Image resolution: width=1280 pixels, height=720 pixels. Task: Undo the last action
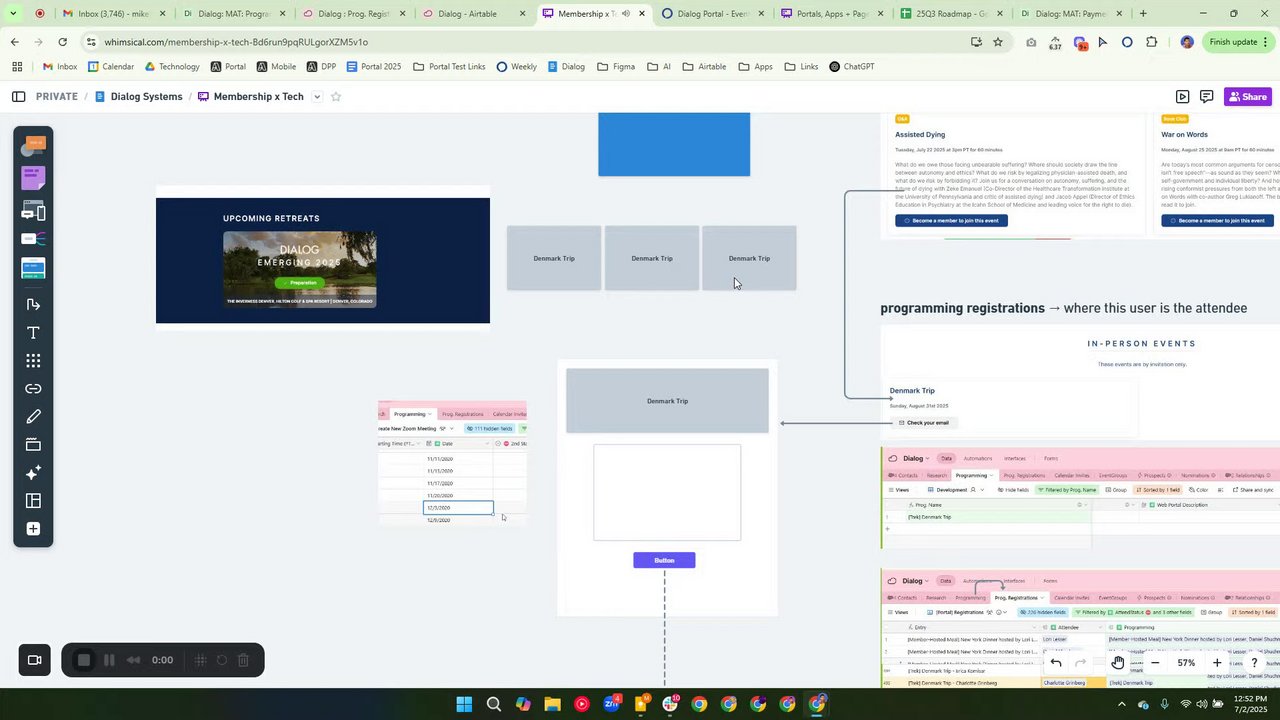[x=1056, y=663]
